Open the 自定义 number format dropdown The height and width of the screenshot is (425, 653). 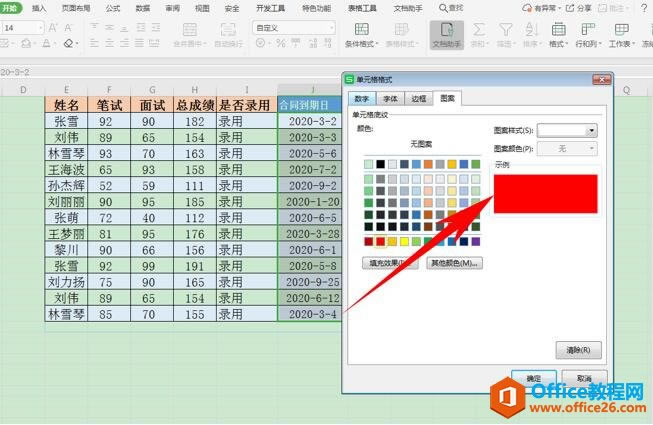click(x=294, y=28)
